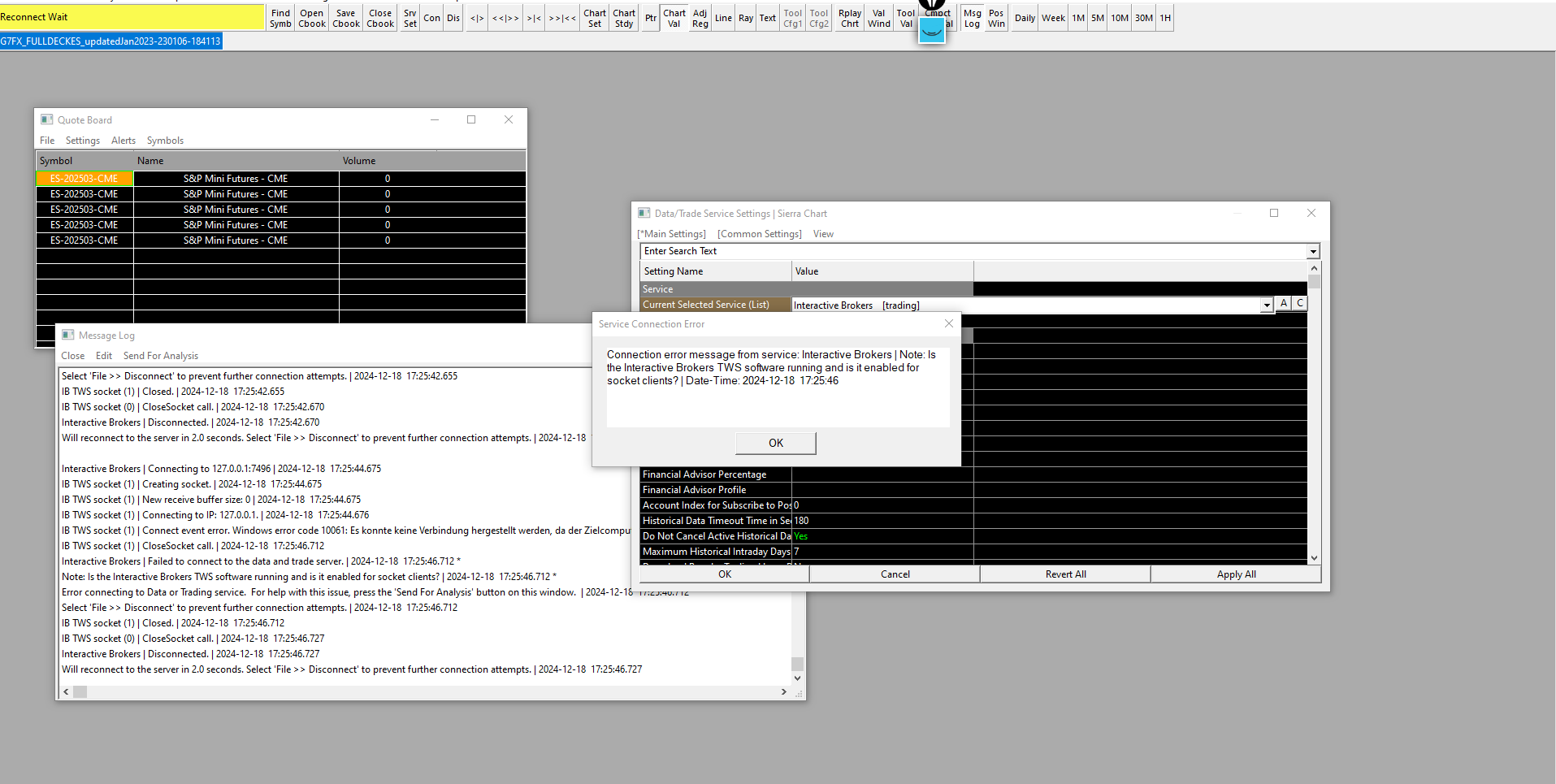The image size is (1556, 784).
Task: Click the Find Symbol toolbar button
Action: (280, 18)
